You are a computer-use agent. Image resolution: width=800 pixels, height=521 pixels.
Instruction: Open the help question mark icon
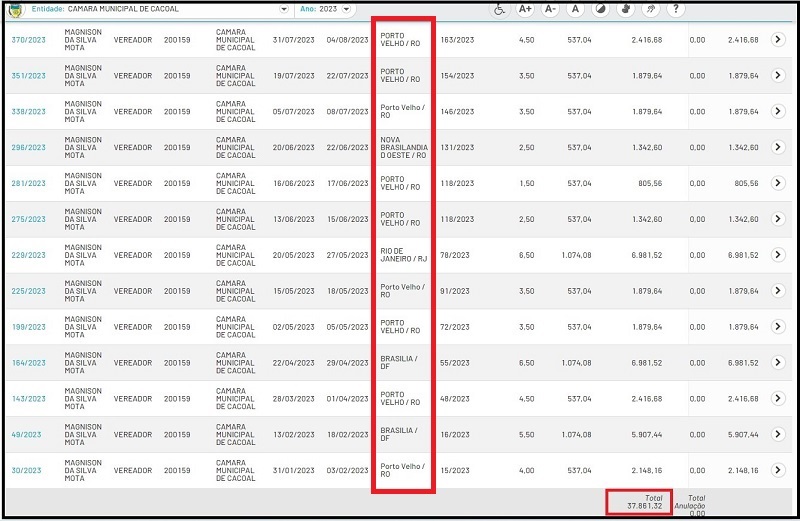[x=677, y=9]
